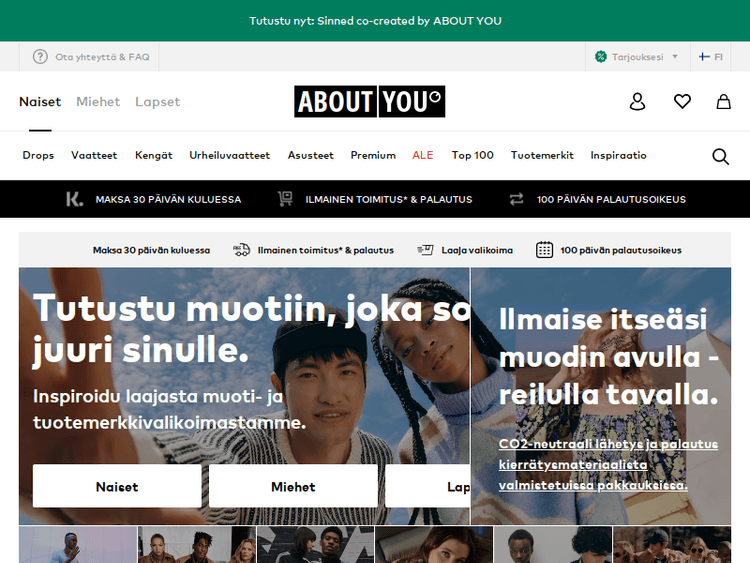
Task: Open the first bottom thumbnail with man gesturing
Action: pyautogui.click(x=78, y=544)
